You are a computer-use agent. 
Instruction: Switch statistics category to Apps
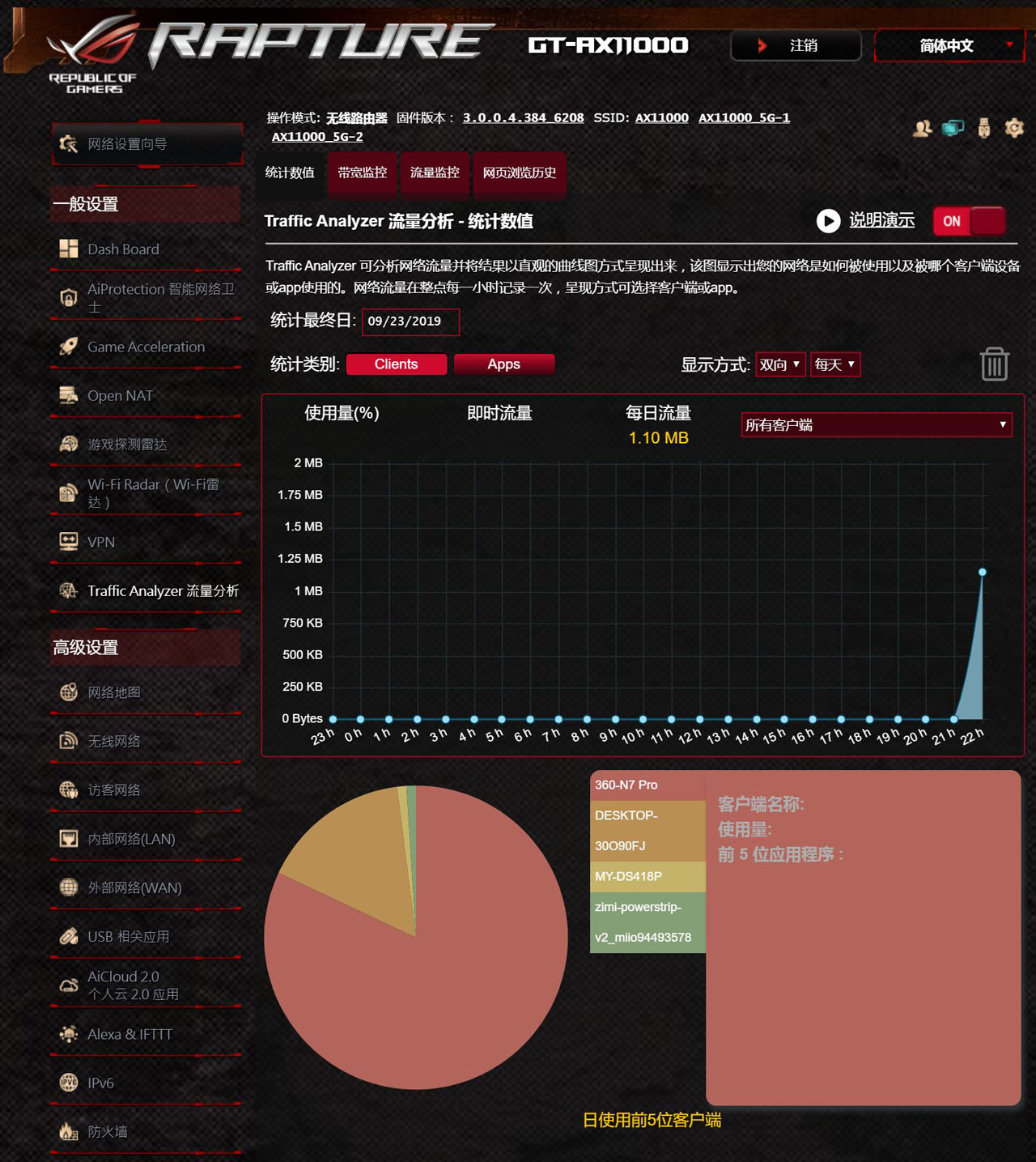click(x=504, y=364)
